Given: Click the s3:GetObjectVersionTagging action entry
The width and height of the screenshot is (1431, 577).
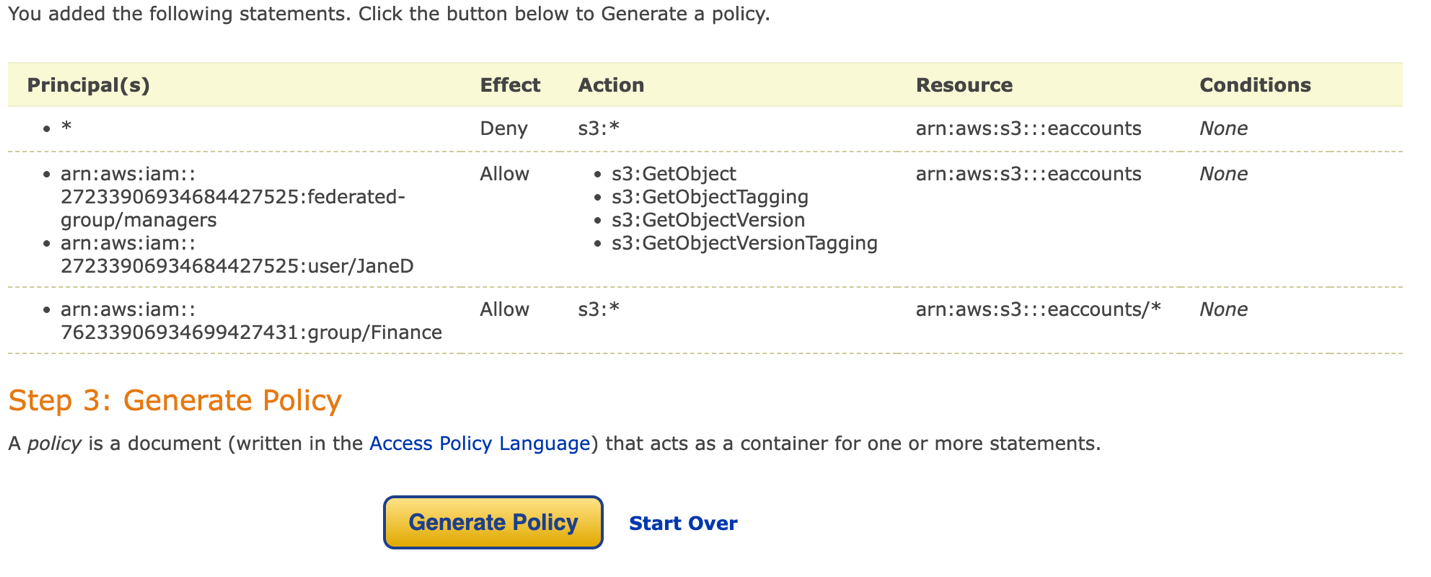Looking at the screenshot, I should coord(744,243).
